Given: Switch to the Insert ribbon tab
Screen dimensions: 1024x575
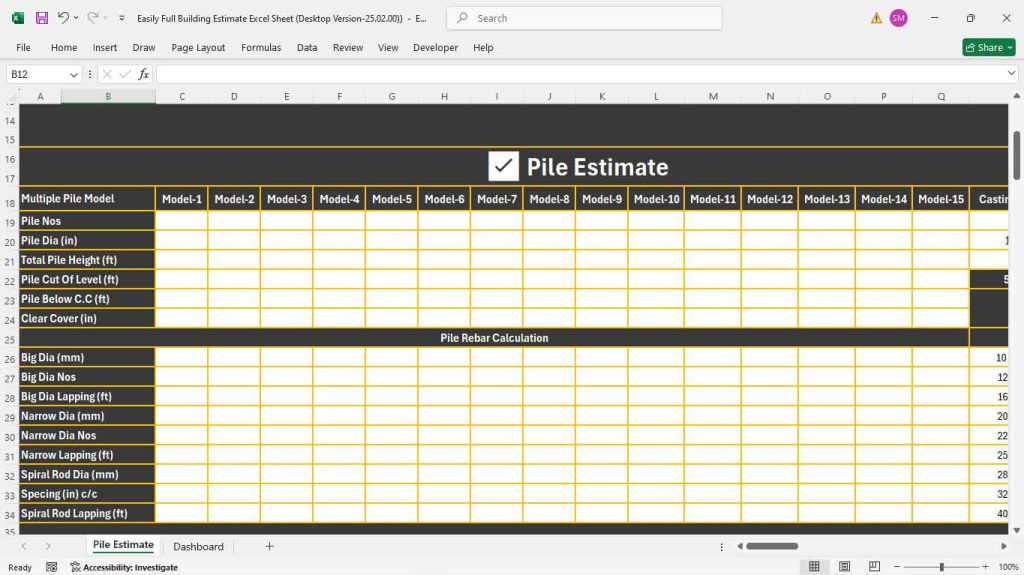Looking at the screenshot, I should tap(104, 48).
